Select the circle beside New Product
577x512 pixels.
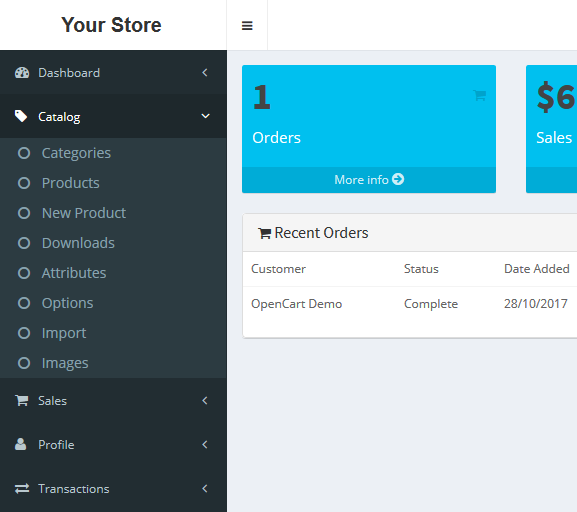(x=24, y=213)
